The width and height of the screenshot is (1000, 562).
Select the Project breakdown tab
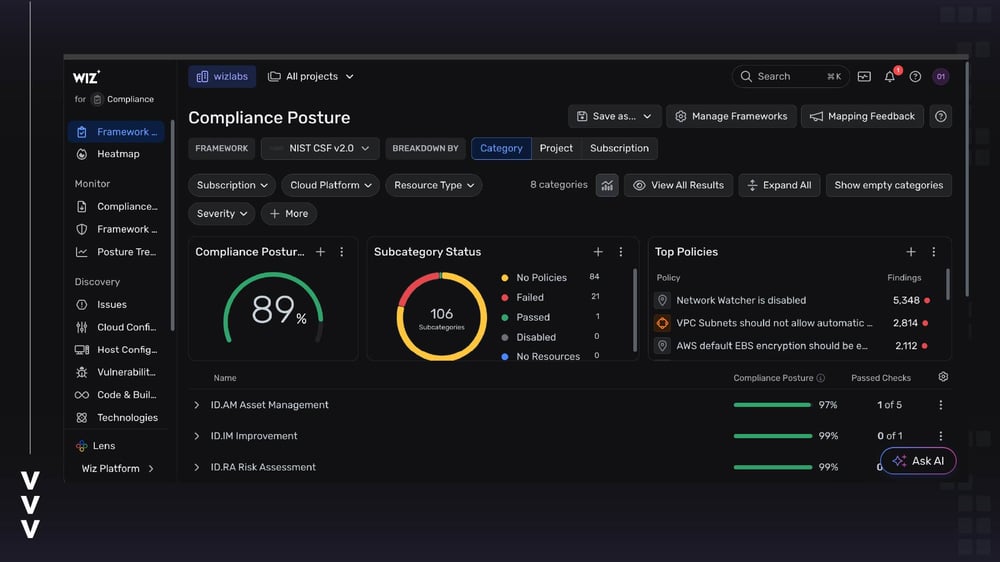pyautogui.click(x=556, y=148)
